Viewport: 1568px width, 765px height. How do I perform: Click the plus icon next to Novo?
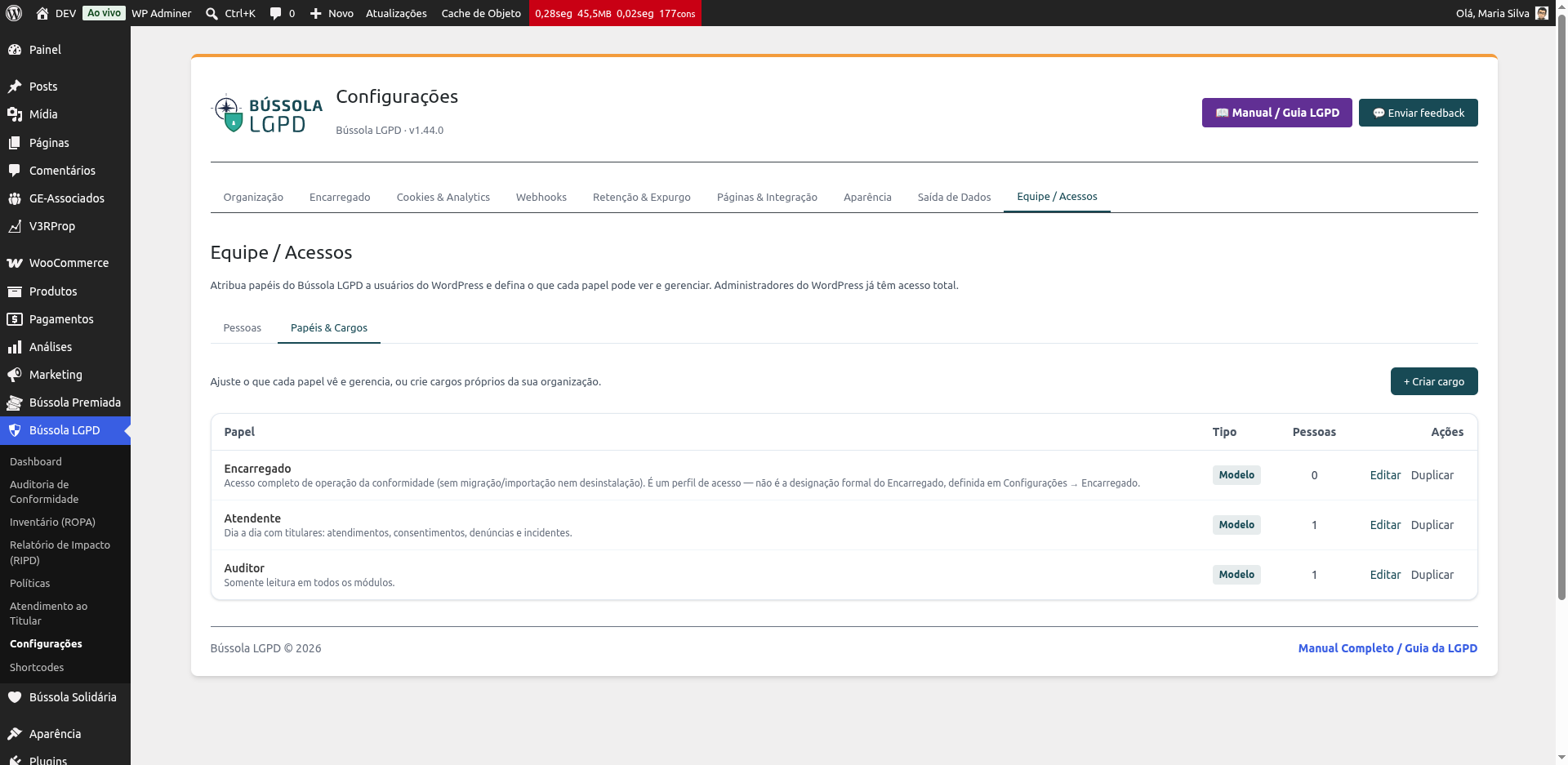[x=316, y=13]
